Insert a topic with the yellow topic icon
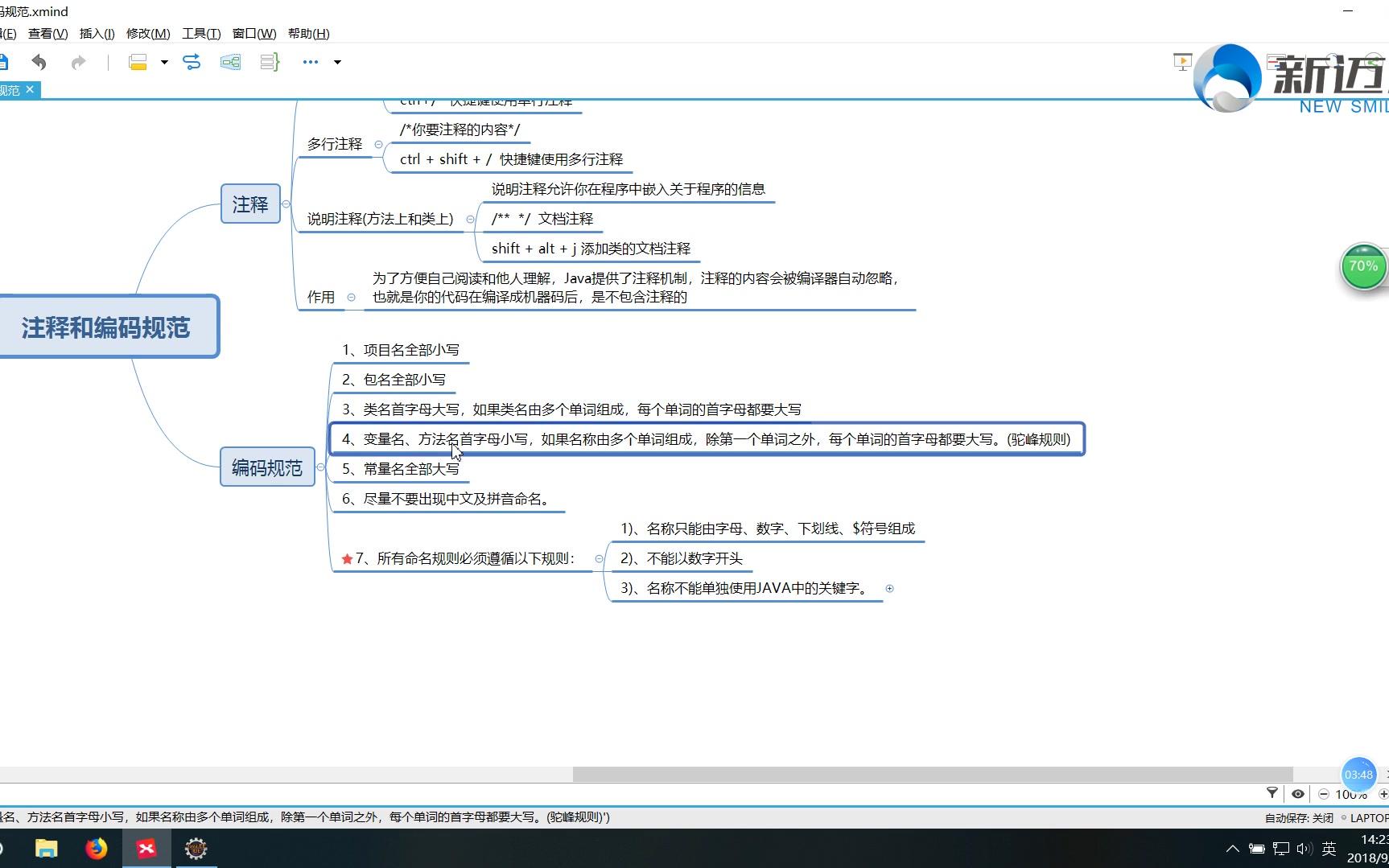This screenshot has height=868, width=1389. tap(138, 62)
